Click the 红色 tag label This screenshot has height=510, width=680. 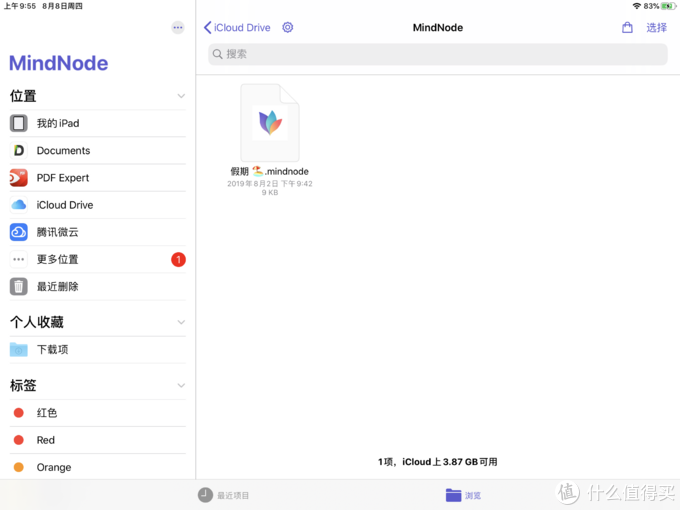[47, 412]
